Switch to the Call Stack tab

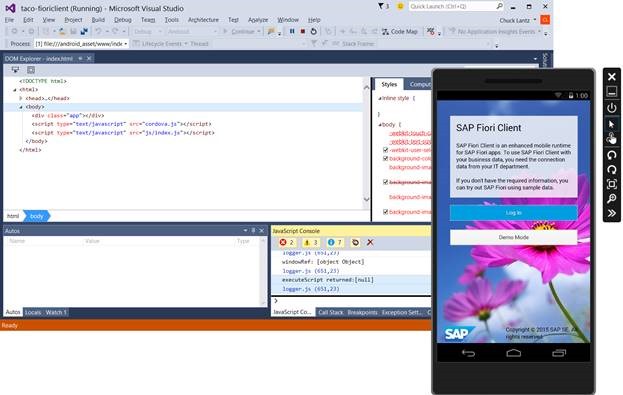[331, 312]
